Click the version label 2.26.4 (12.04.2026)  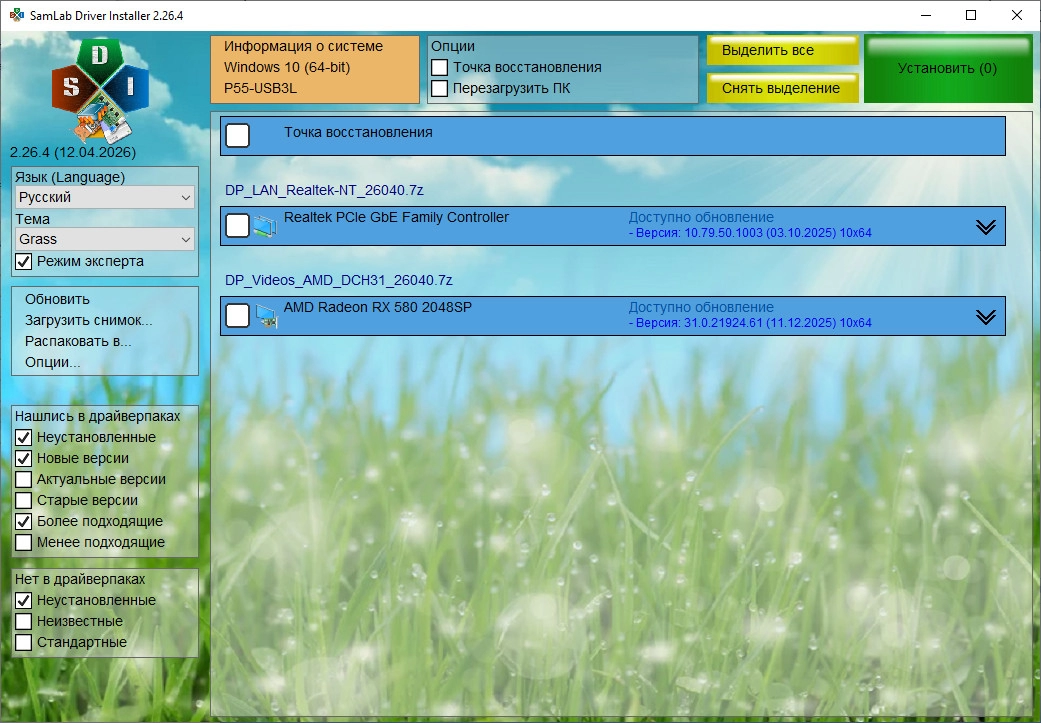73,152
